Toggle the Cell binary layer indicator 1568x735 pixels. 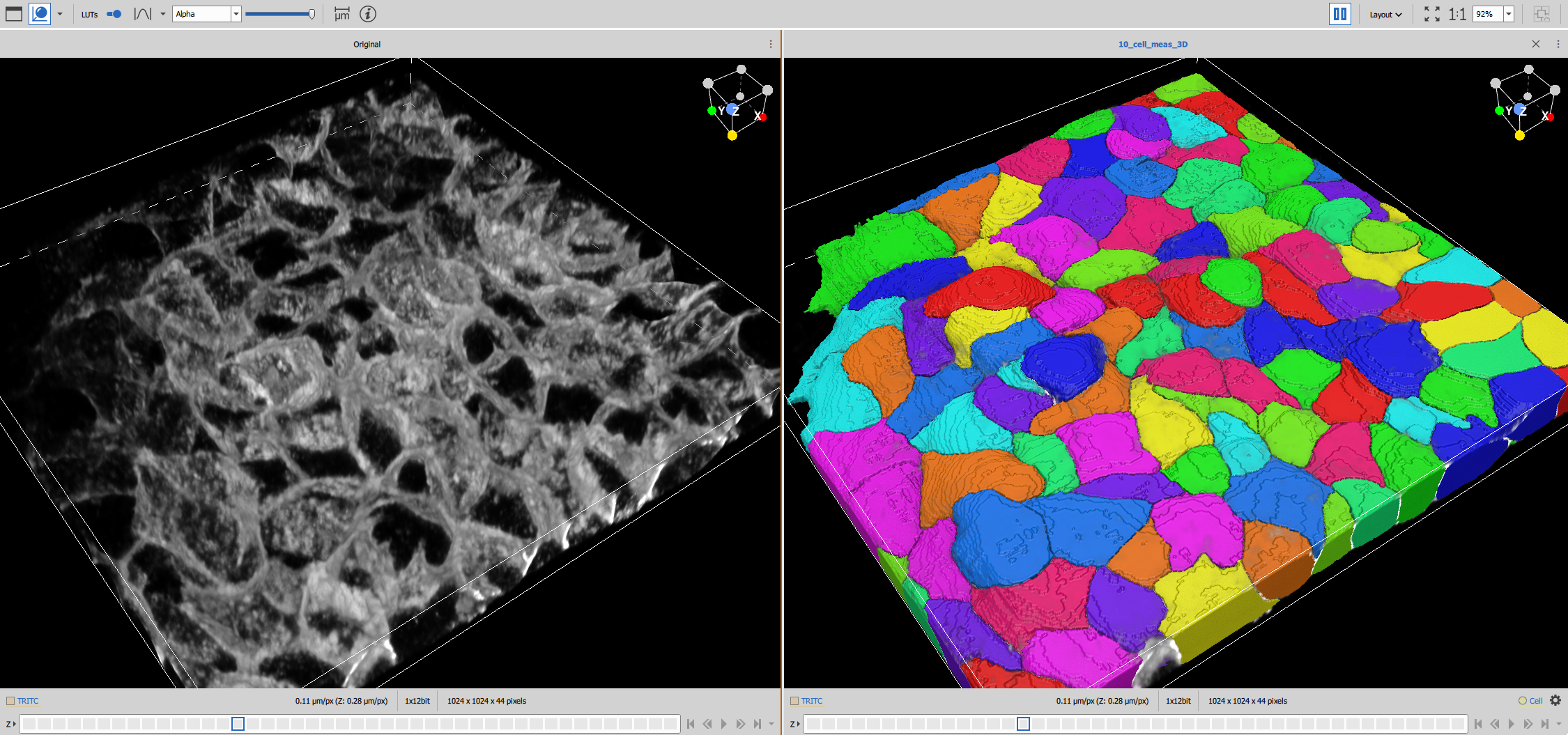pos(1523,701)
